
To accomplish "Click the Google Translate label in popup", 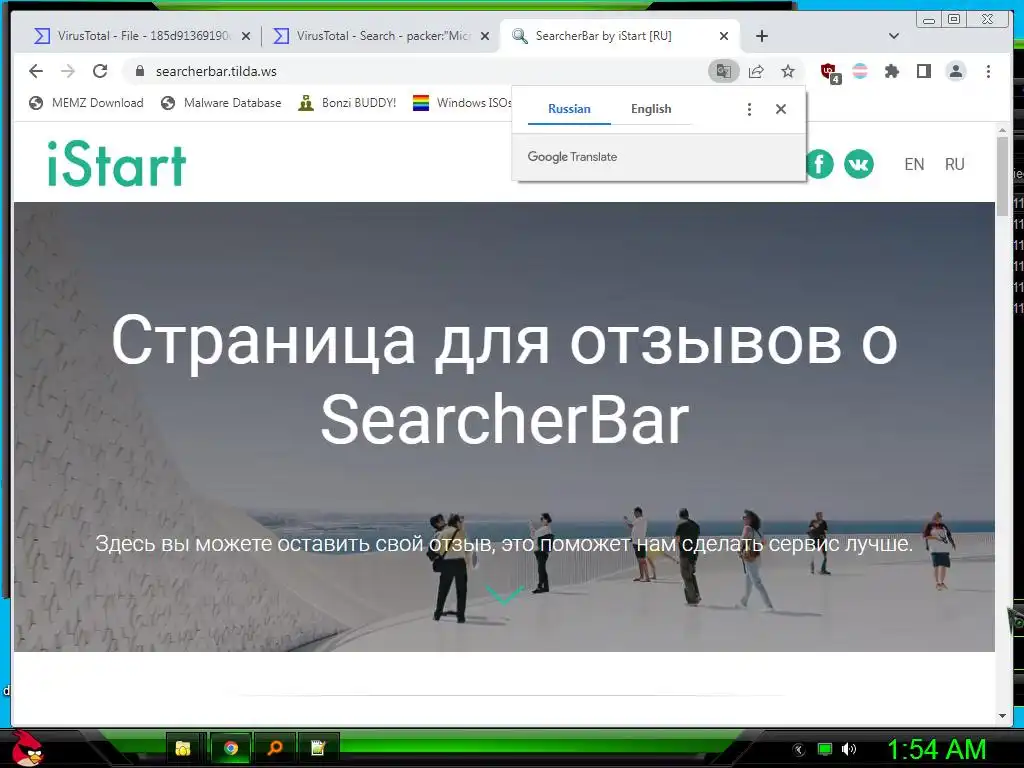I will 572,157.
